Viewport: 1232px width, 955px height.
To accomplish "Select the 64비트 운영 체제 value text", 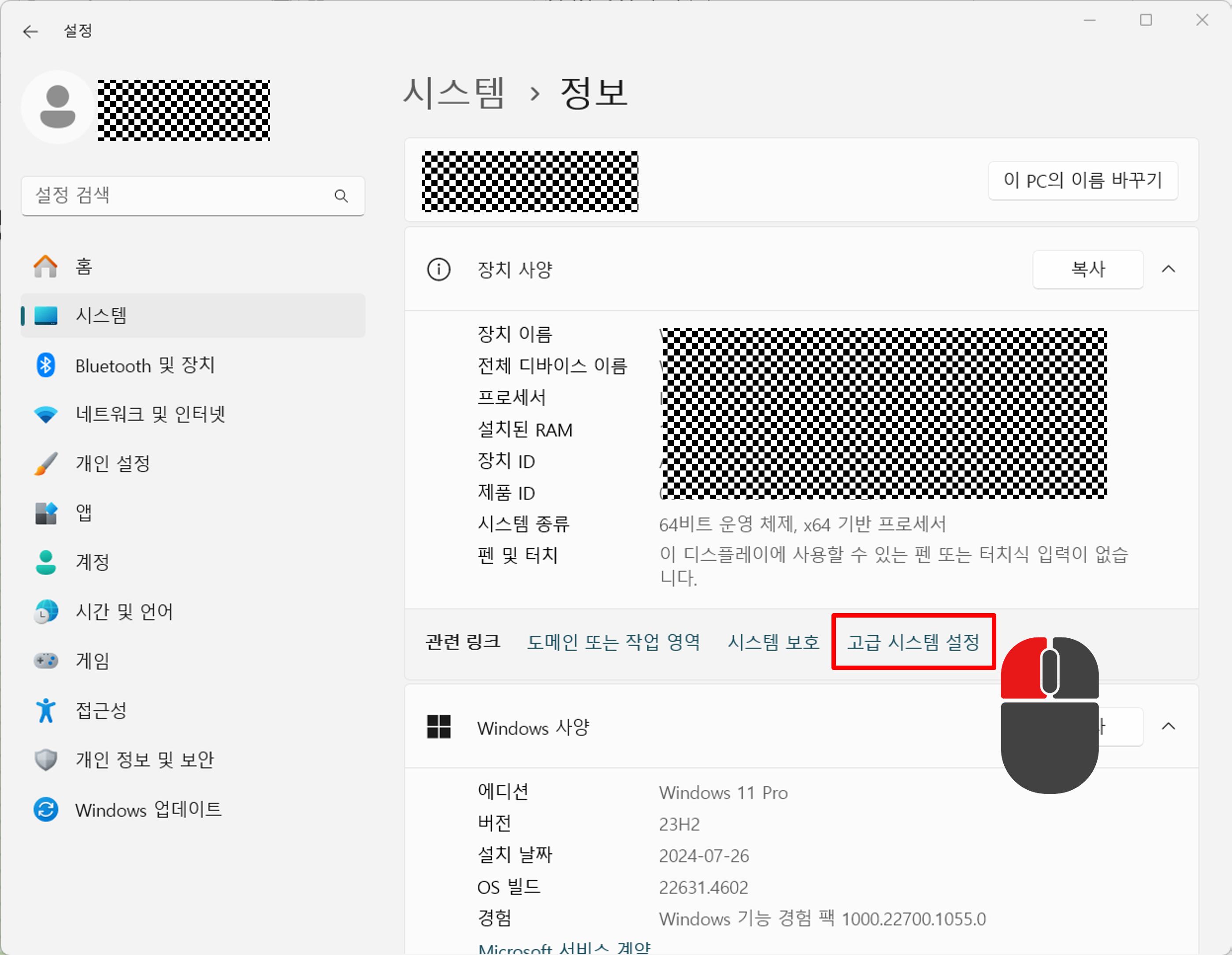I will pyautogui.click(x=802, y=525).
